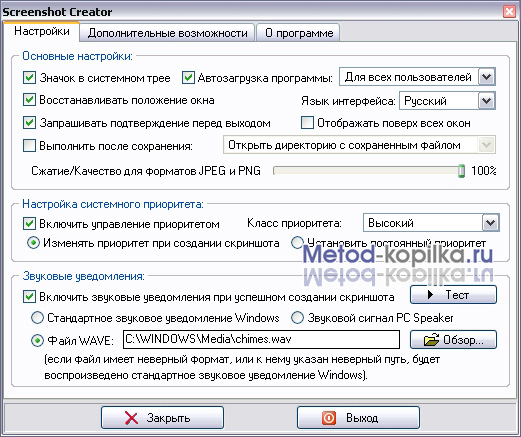Open the Дополнительные возможности tab
This screenshot has height=437, width=521.
(x=167, y=33)
